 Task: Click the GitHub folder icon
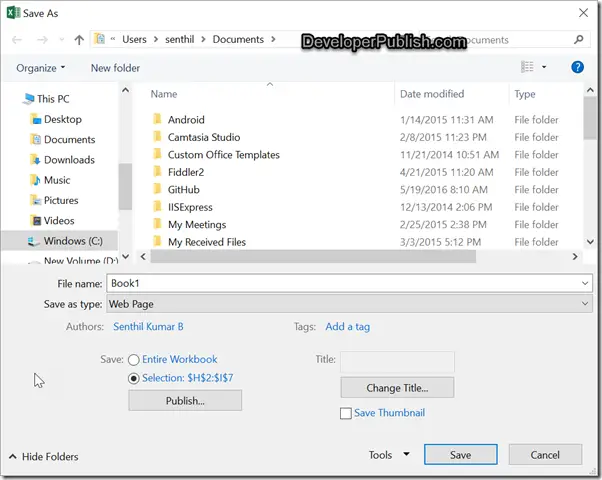(157, 189)
